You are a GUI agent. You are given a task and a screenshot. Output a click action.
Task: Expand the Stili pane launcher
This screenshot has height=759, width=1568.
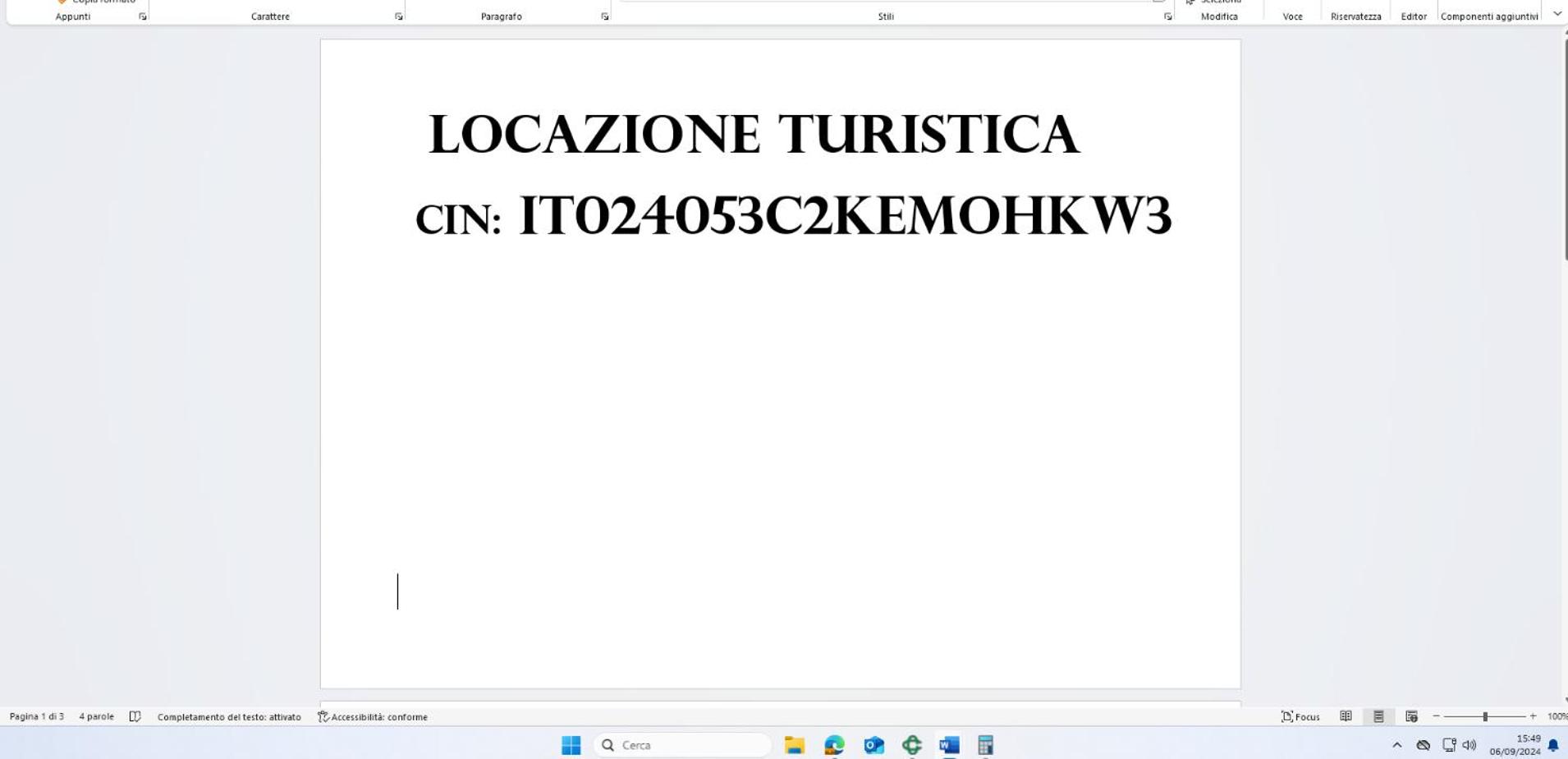1167,16
